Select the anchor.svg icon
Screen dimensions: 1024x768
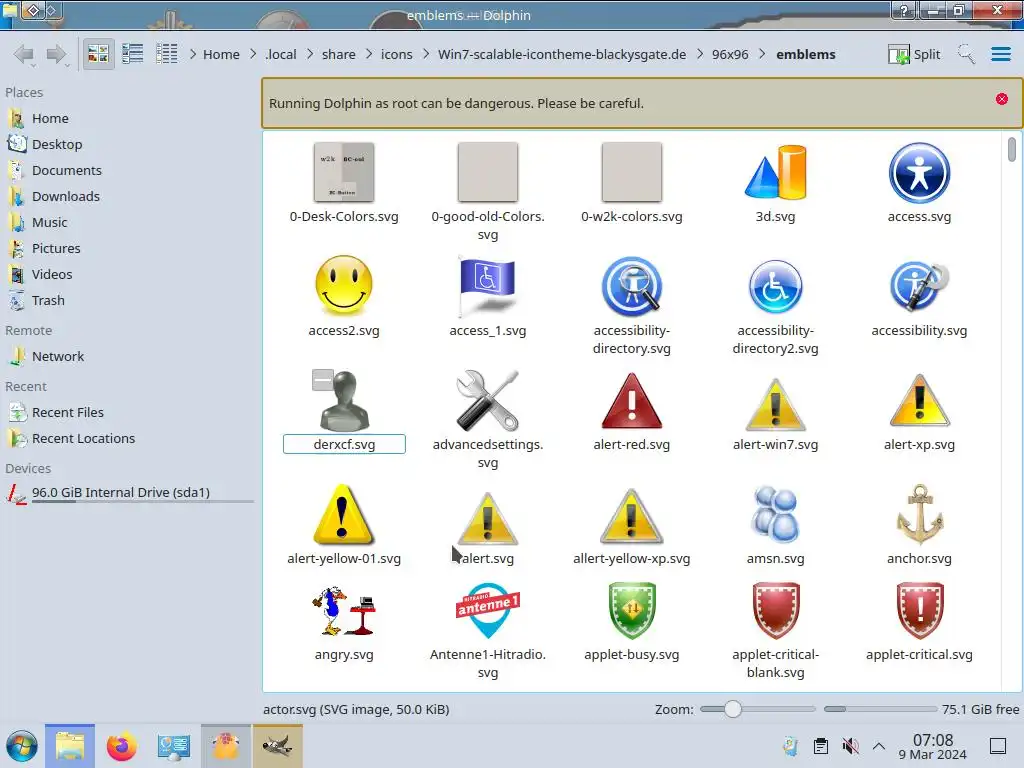919,515
